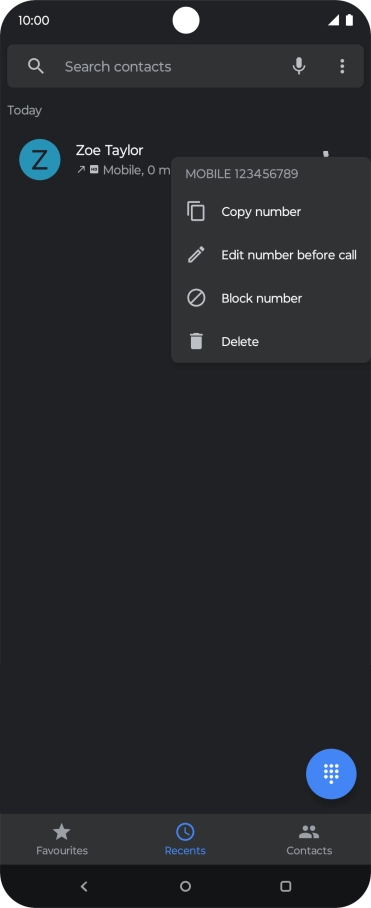Tap the search magnifier icon
This screenshot has height=908, width=371.
click(x=36, y=66)
